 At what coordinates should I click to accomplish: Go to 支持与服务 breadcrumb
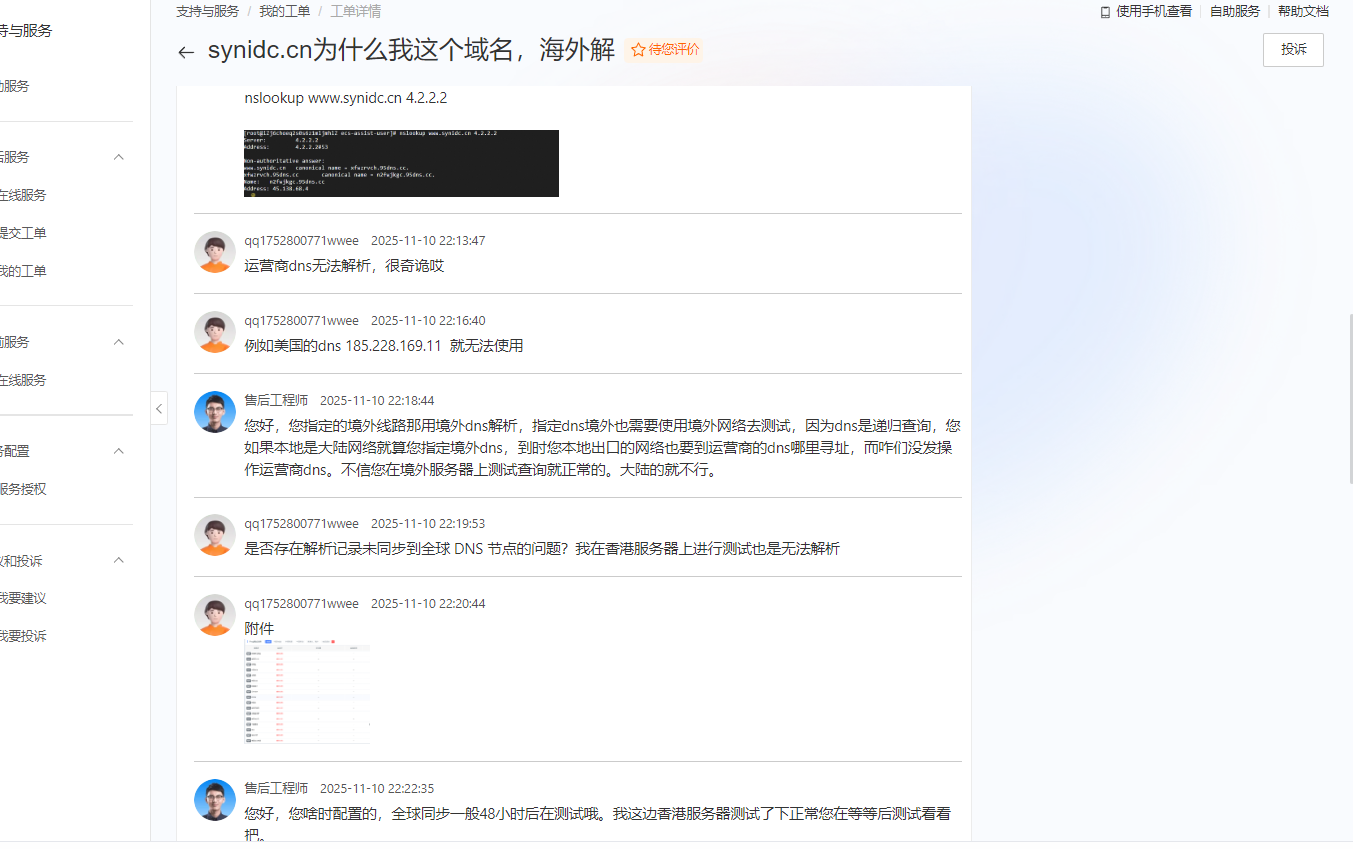[207, 12]
